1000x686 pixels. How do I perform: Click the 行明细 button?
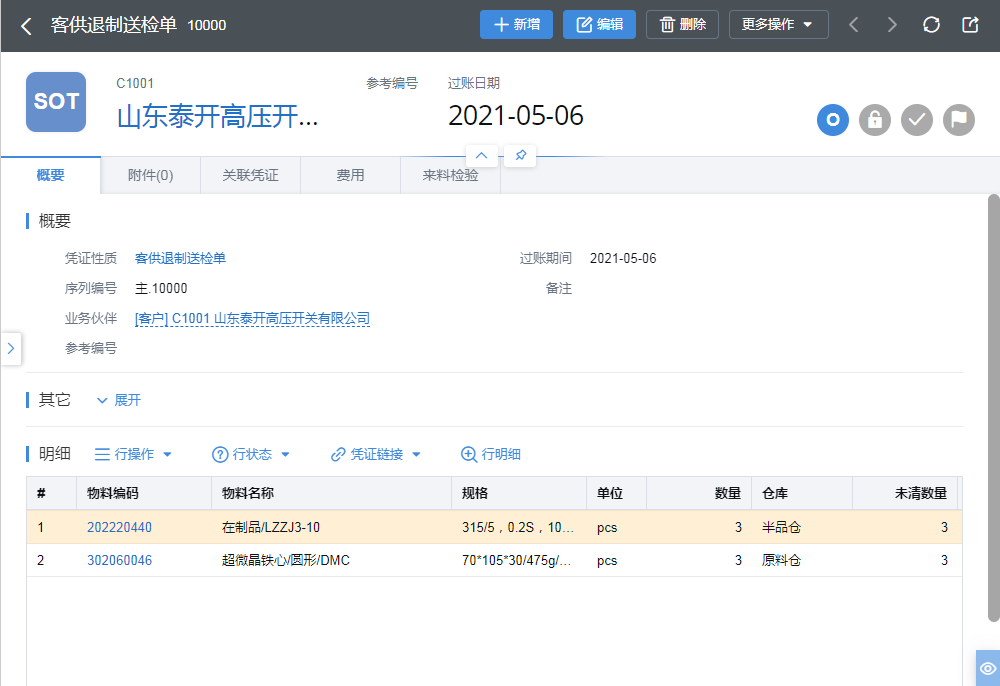click(490, 454)
